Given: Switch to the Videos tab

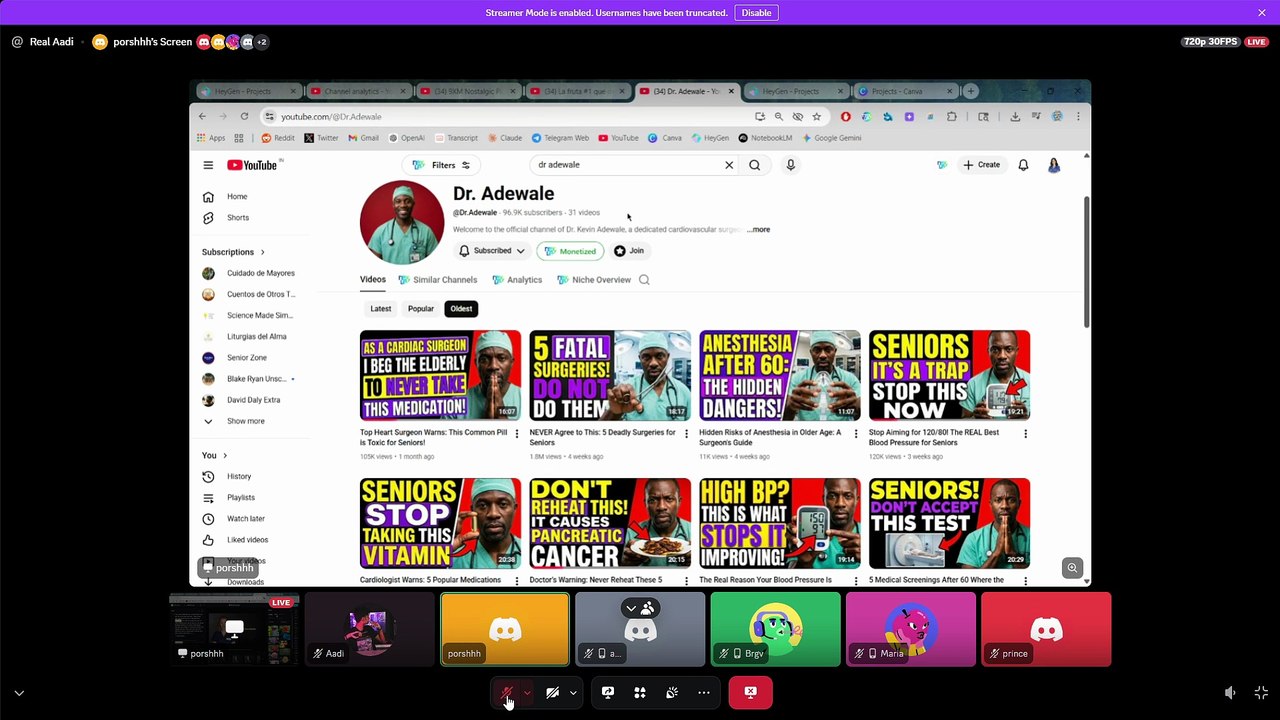Looking at the screenshot, I should coord(373,280).
